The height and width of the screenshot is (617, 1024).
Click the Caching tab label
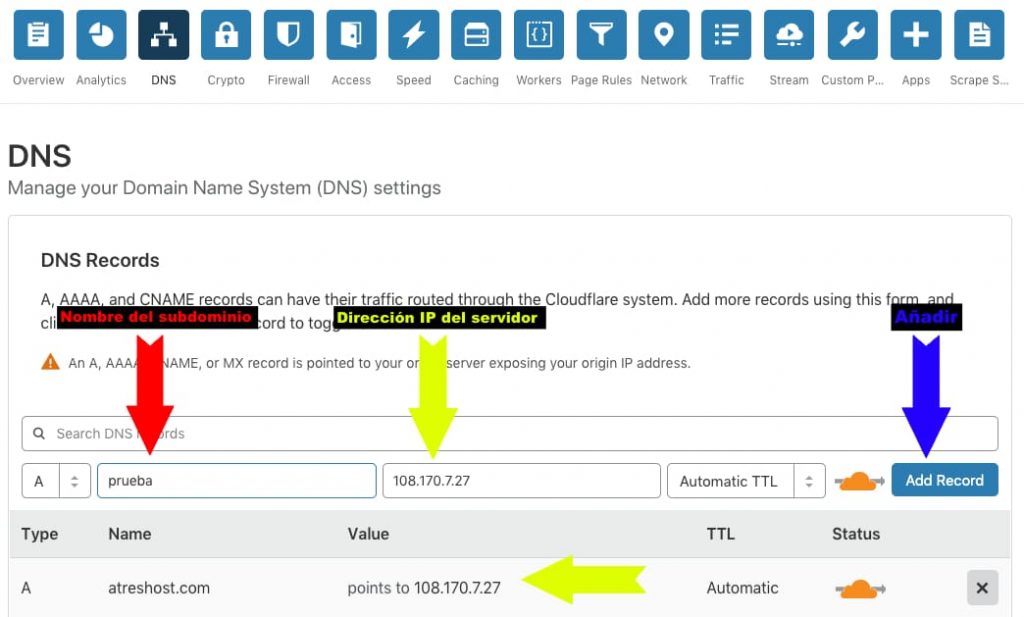[x=476, y=80]
